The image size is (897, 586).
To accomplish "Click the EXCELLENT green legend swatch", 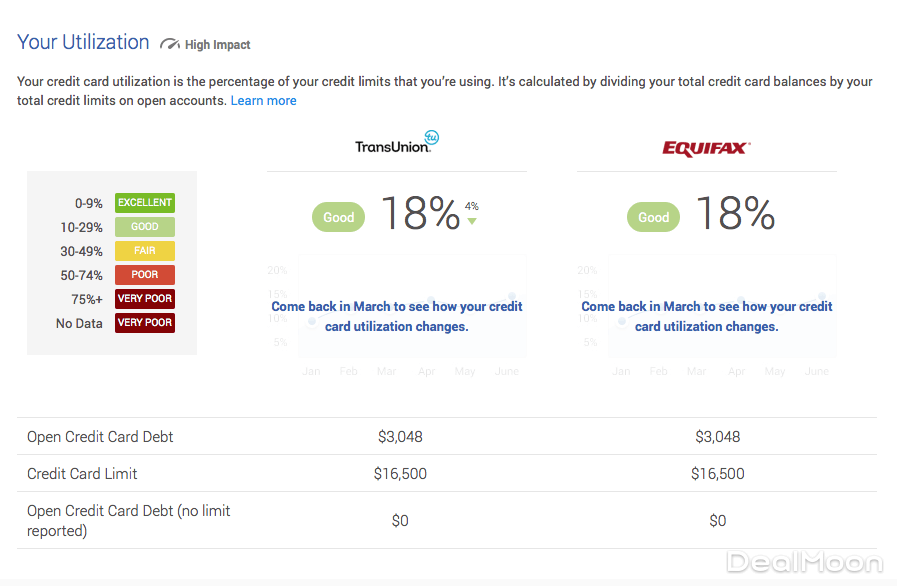I will pos(145,203).
